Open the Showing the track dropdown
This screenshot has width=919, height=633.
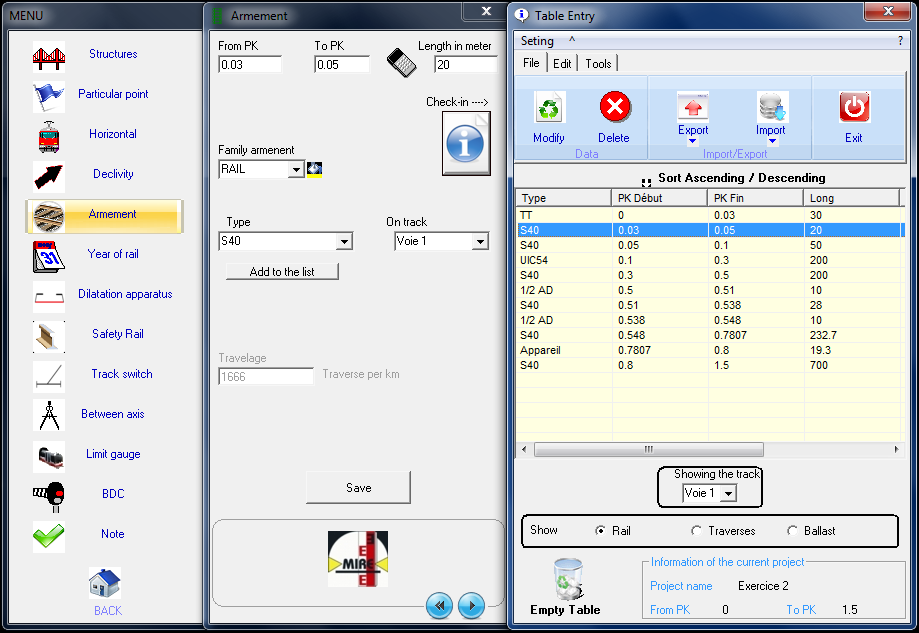point(728,494)
